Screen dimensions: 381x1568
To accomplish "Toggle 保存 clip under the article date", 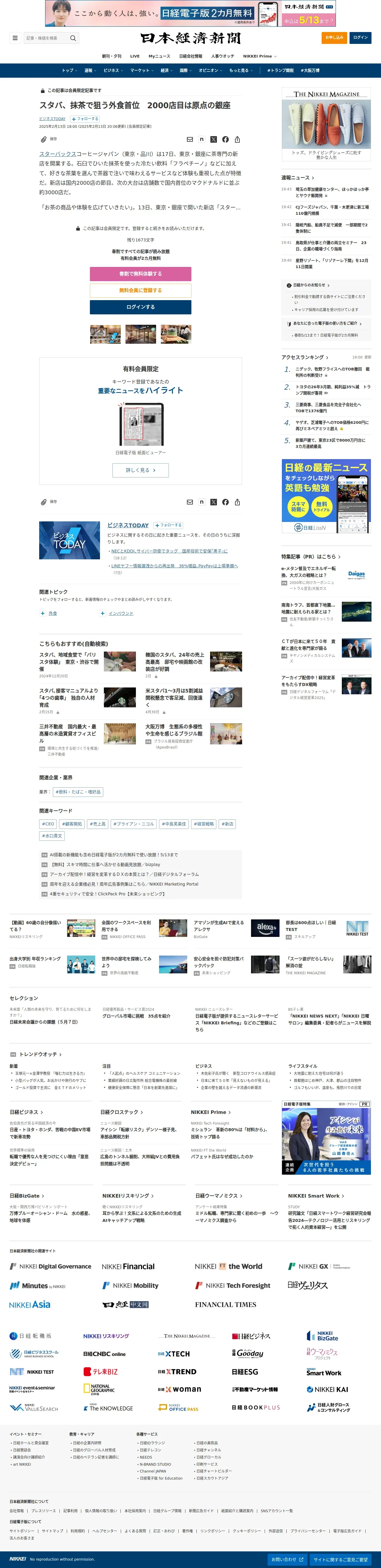I will pos(49,139).
